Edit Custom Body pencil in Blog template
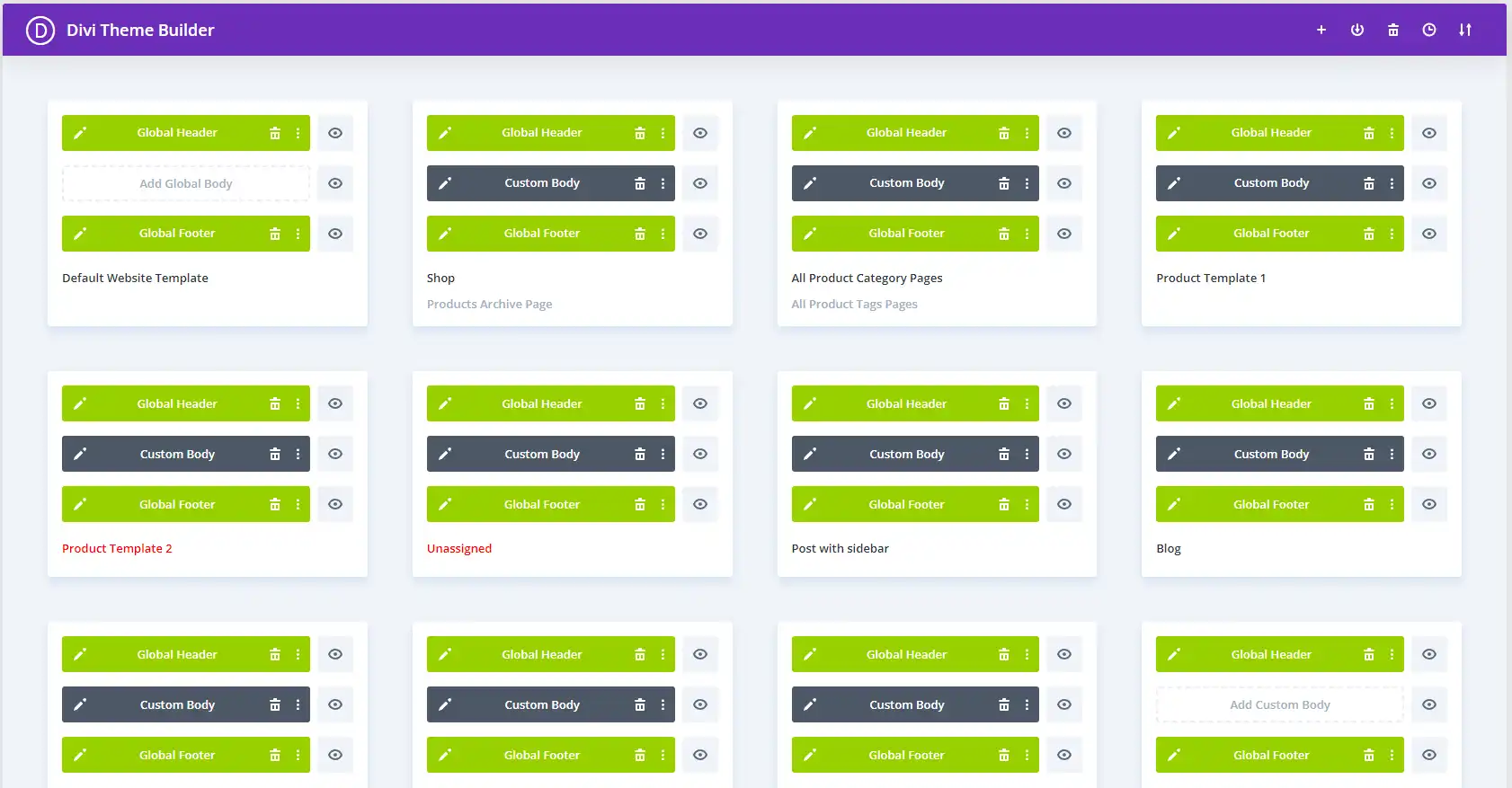1512x788 pixels. (1174, 454)
